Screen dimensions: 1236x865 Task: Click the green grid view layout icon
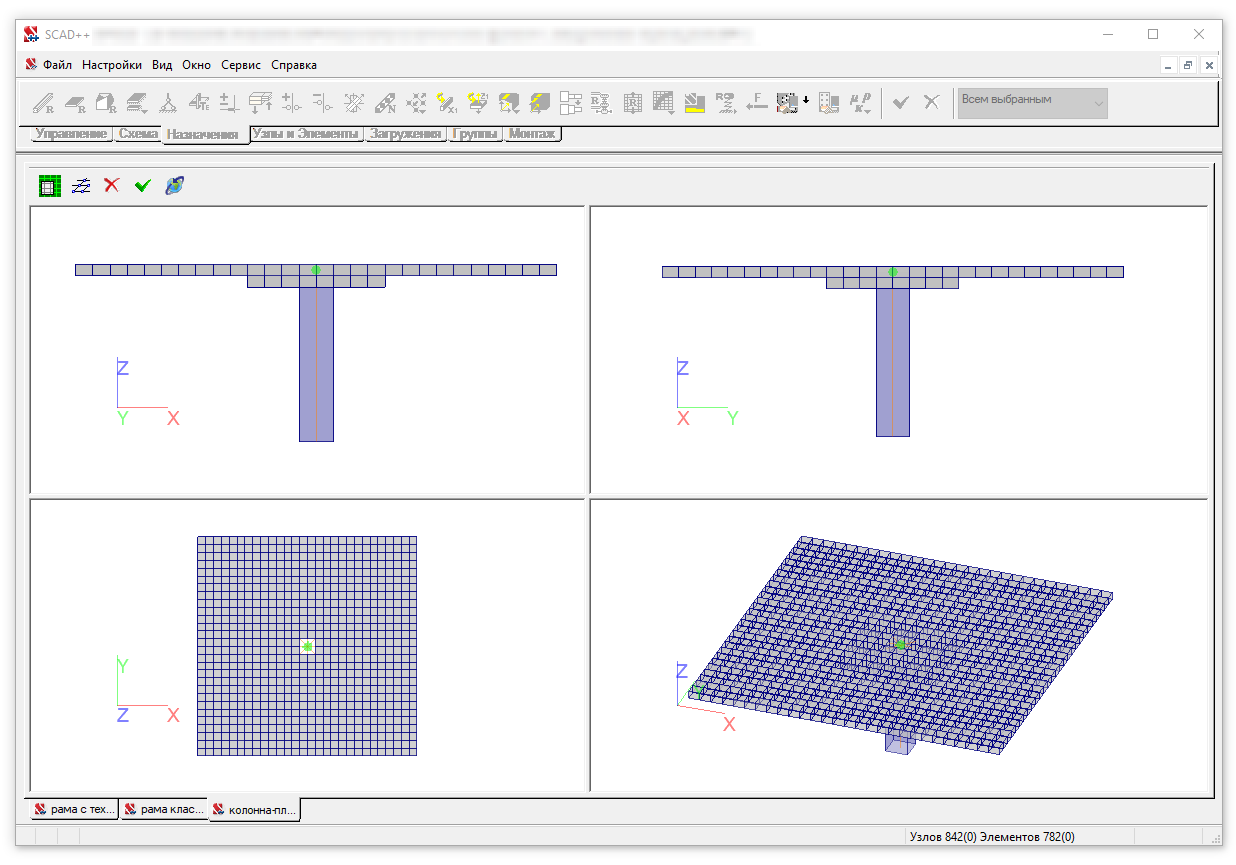click(50, 185)
